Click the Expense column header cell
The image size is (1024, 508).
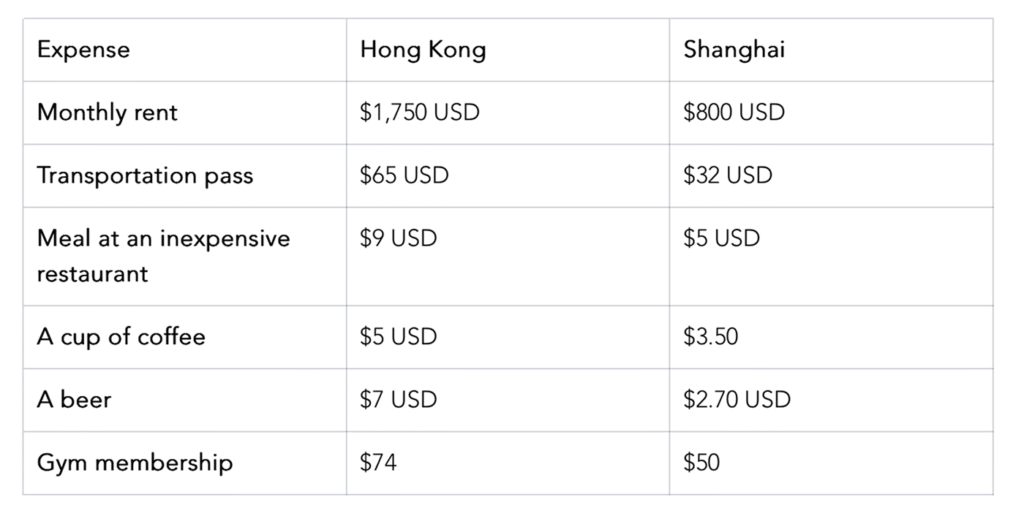(x=84, y=50)
